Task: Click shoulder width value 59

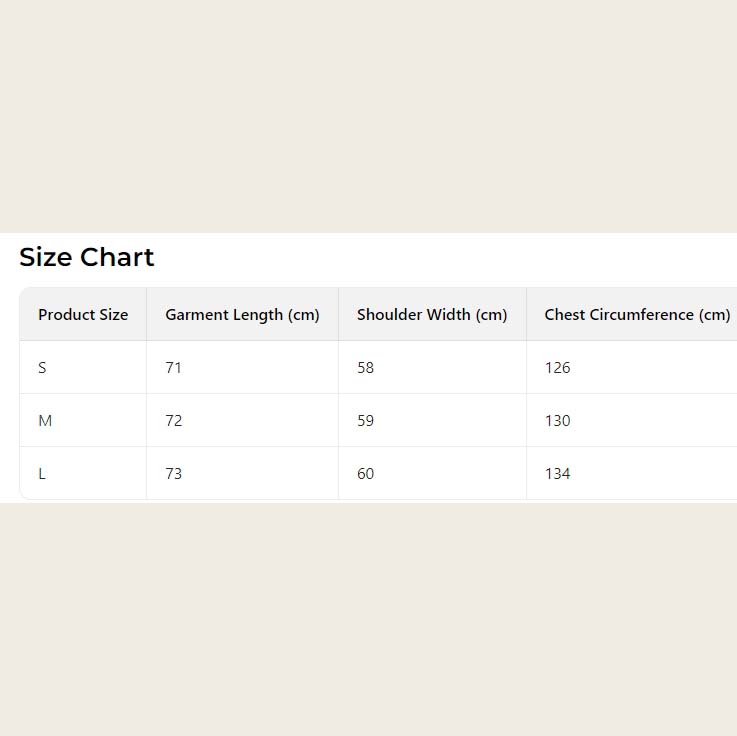Action: (365, 421)
